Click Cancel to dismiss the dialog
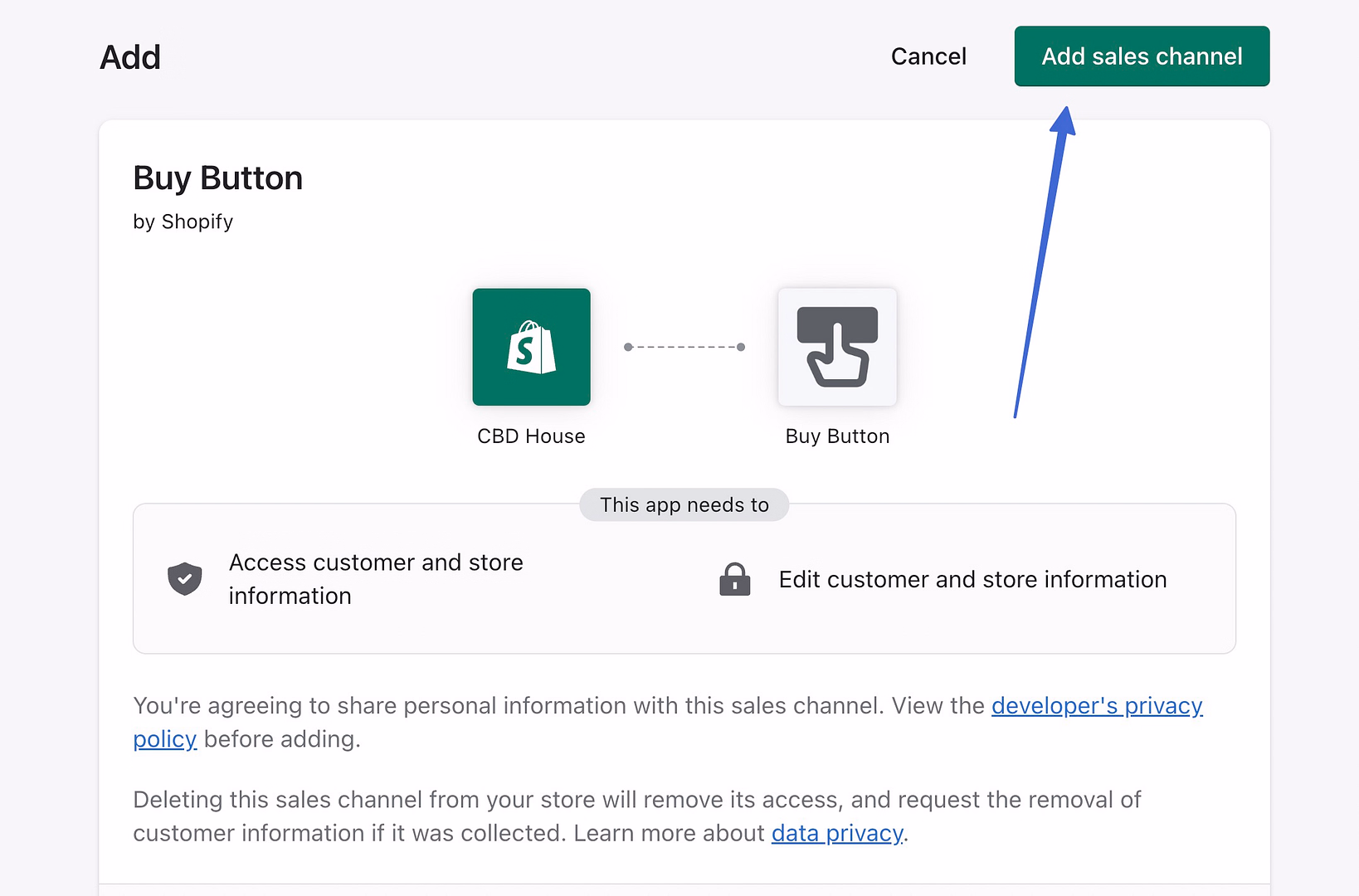 coord(928,56)
